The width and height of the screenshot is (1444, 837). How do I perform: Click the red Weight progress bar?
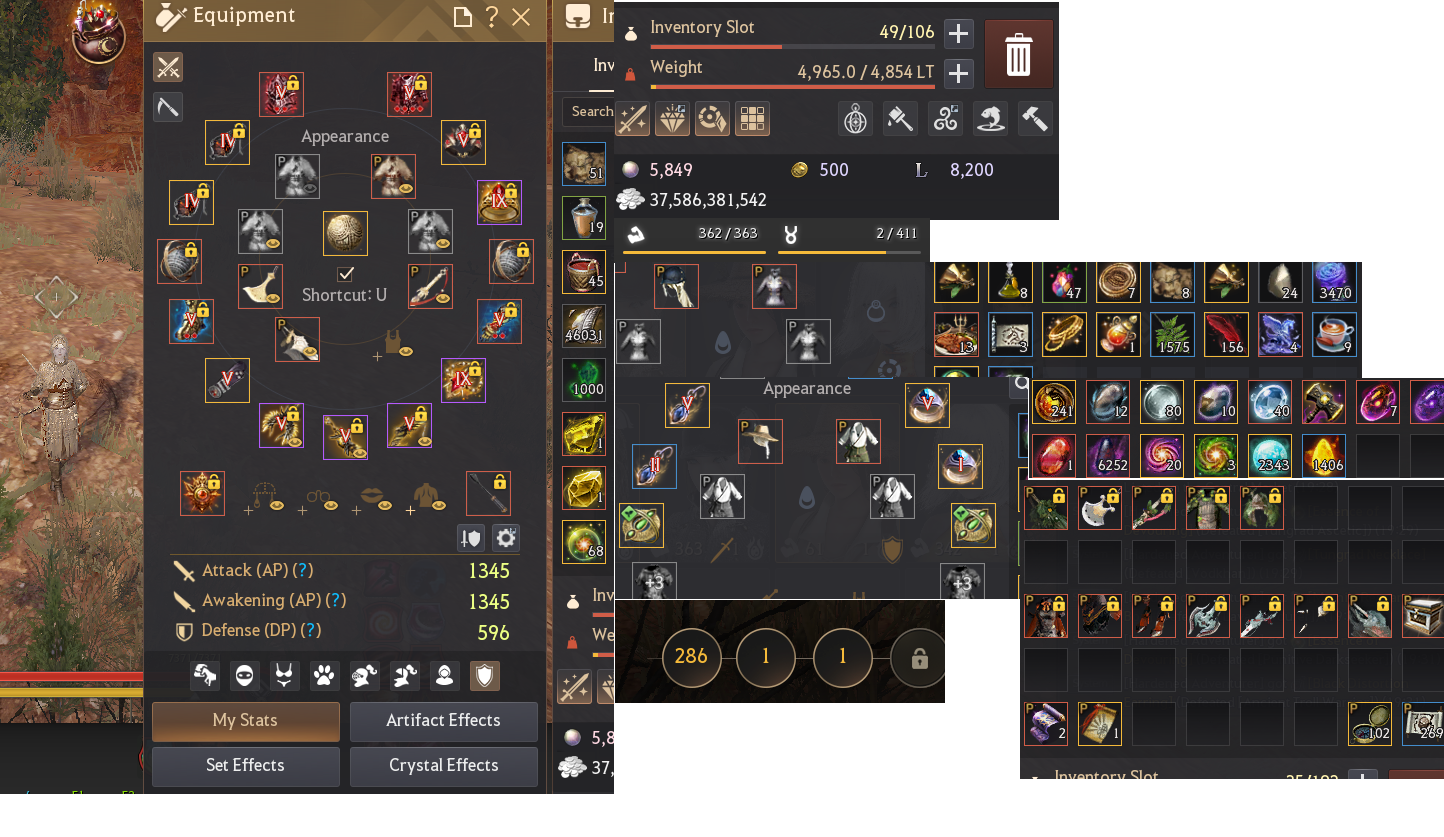coord(793,86)
